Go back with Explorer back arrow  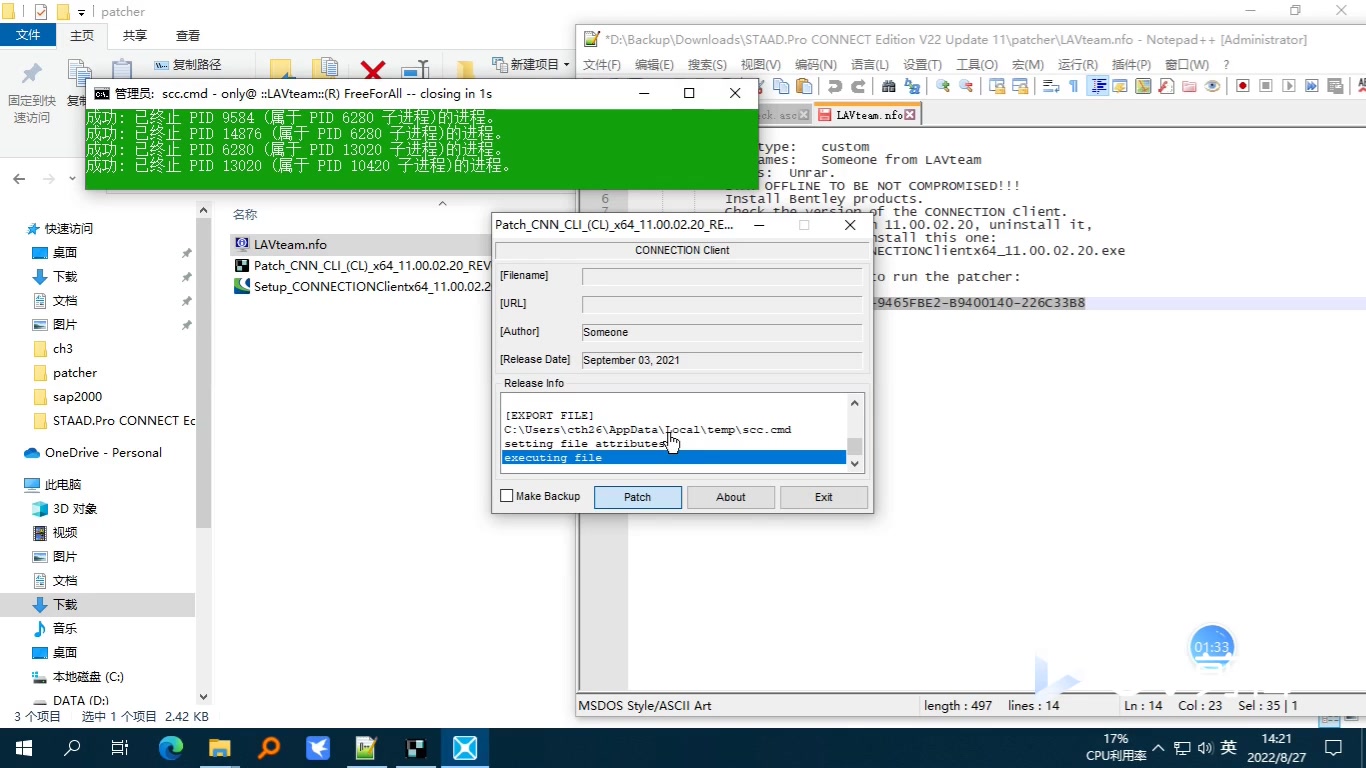pyautogui.click(x=19, y=179)
